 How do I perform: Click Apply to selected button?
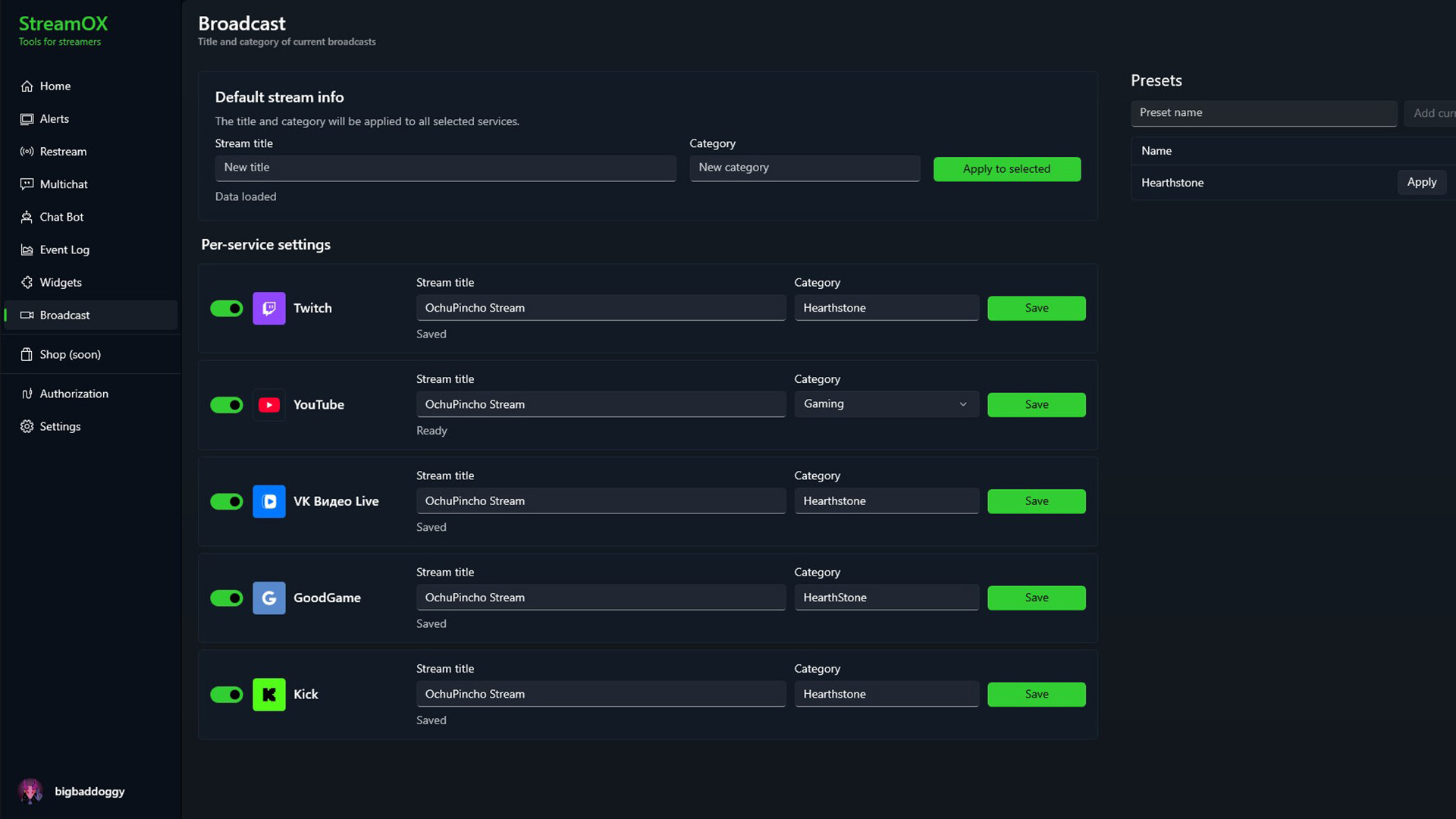(1006, 169)
